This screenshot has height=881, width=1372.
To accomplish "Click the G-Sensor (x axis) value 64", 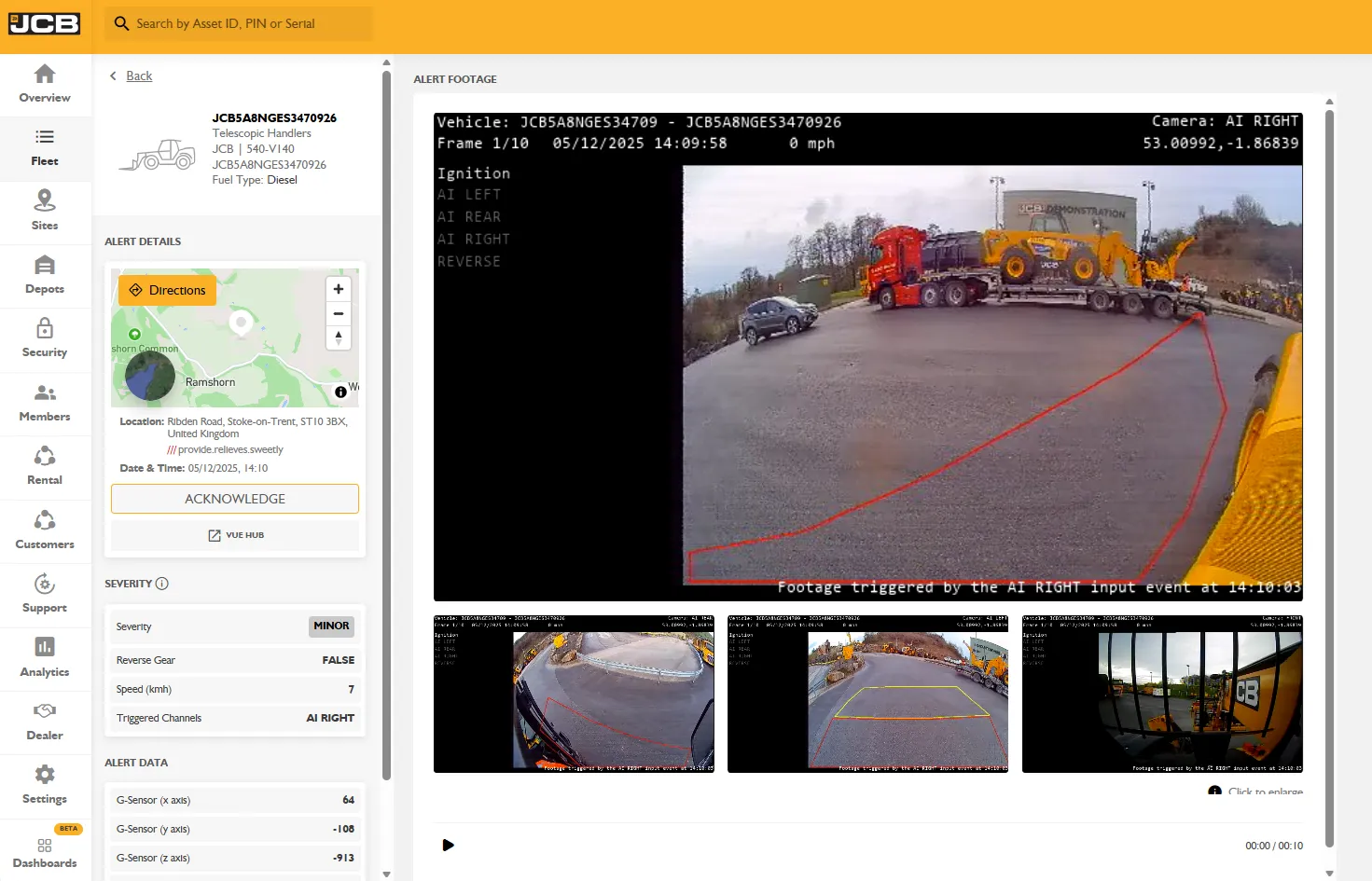I will (349, 800).
